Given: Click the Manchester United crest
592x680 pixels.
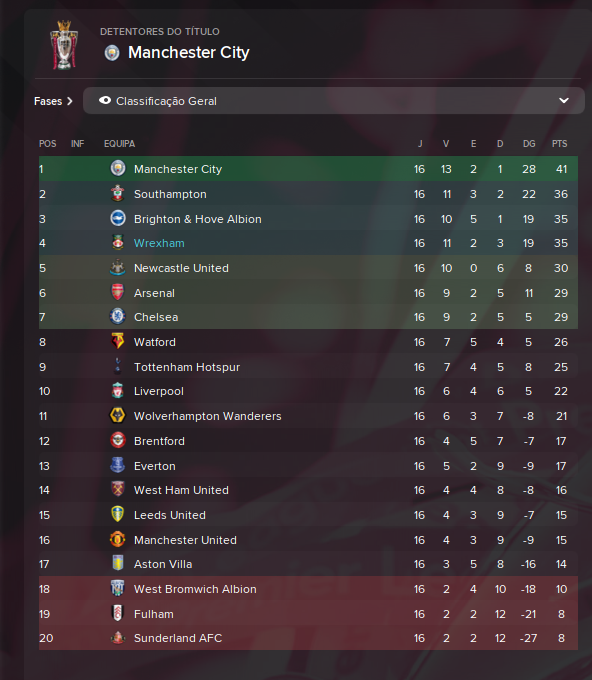Looking at the screenshot, I should tap(118, 539).
